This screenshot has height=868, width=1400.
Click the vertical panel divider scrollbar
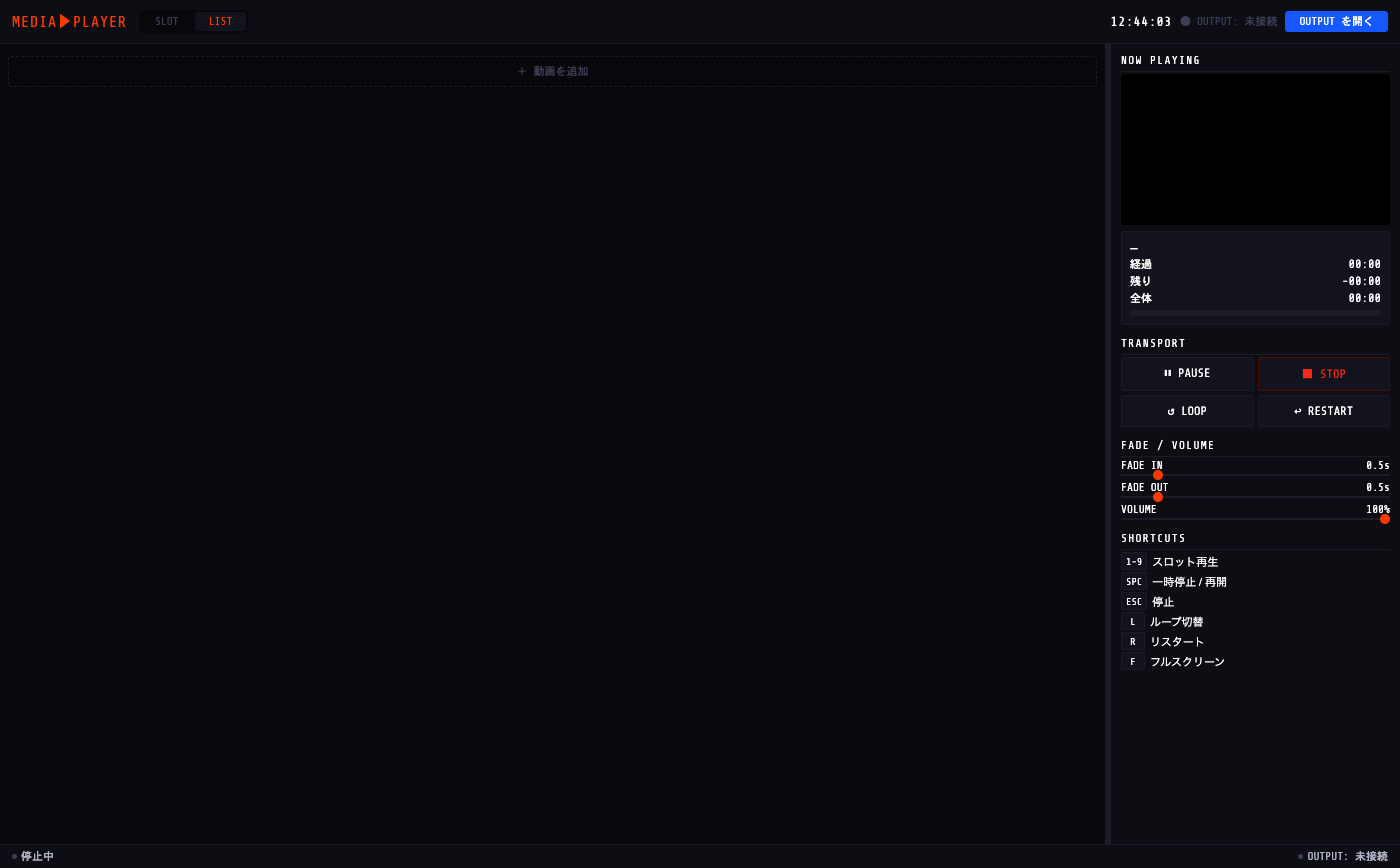1108,444
